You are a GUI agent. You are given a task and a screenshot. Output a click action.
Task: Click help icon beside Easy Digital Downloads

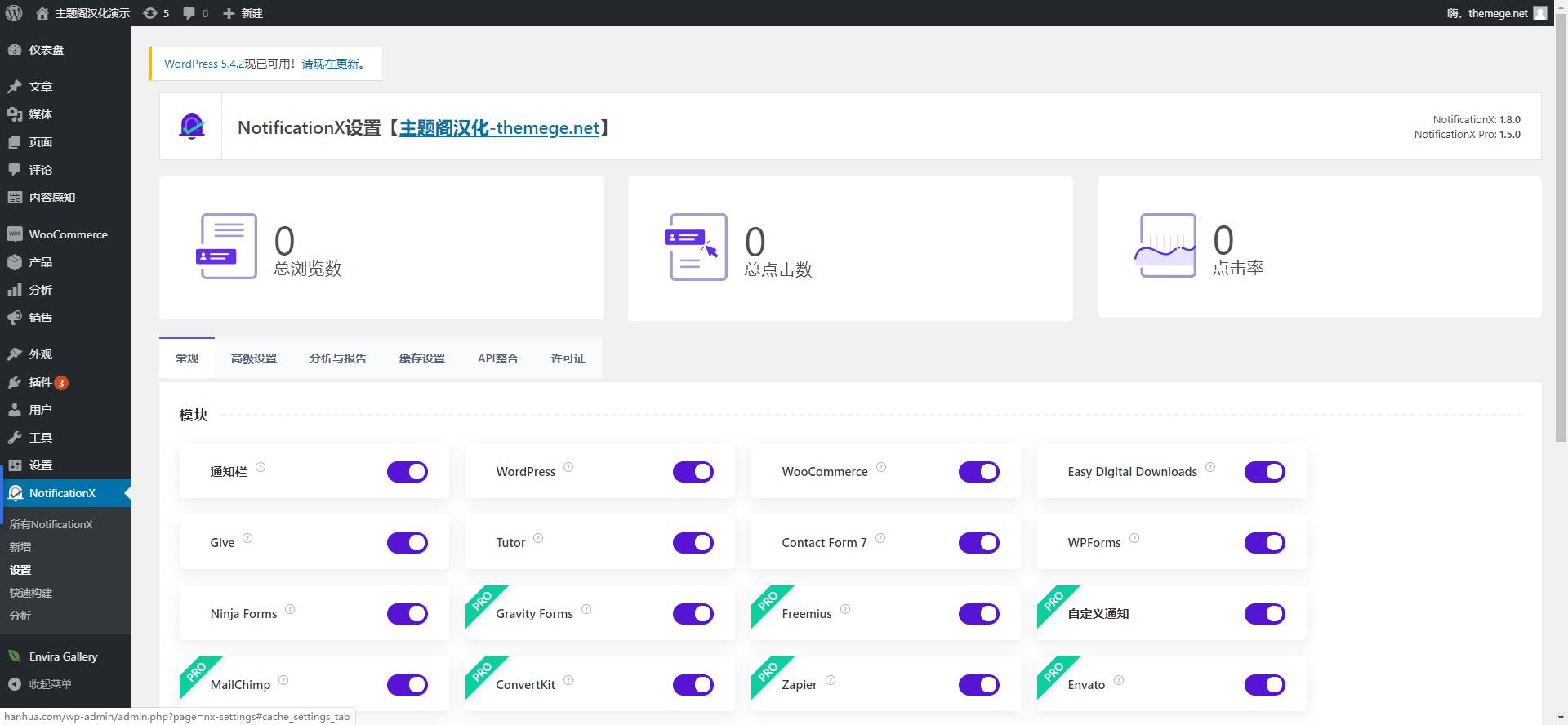pyautogui.click(x=1210, y=467)
